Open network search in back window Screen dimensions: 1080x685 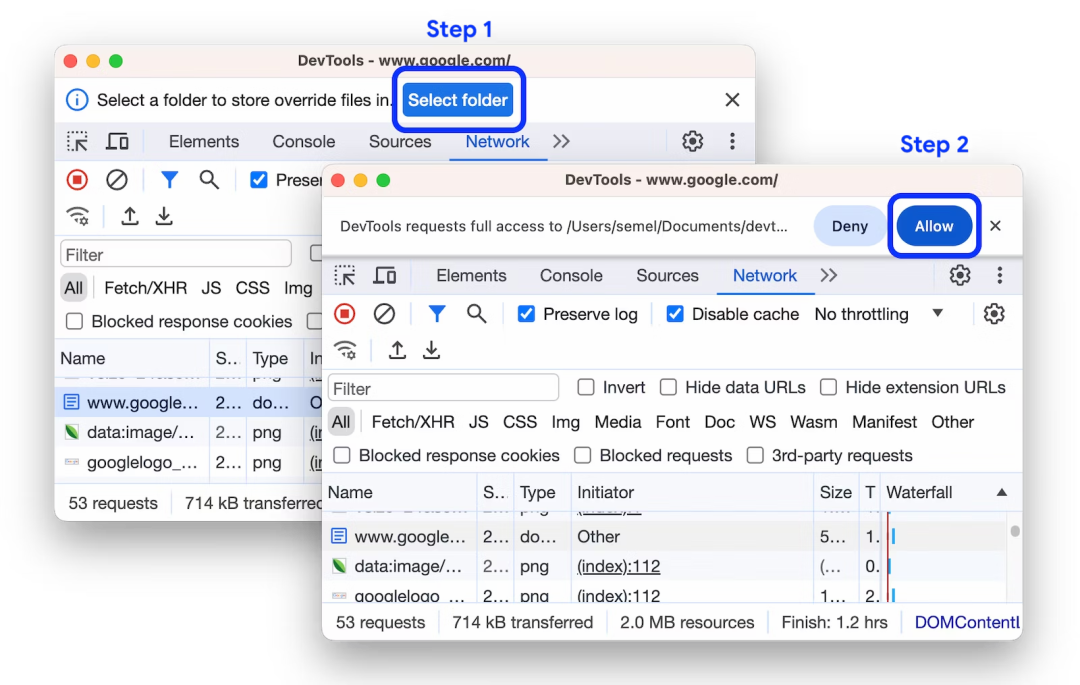209,180
